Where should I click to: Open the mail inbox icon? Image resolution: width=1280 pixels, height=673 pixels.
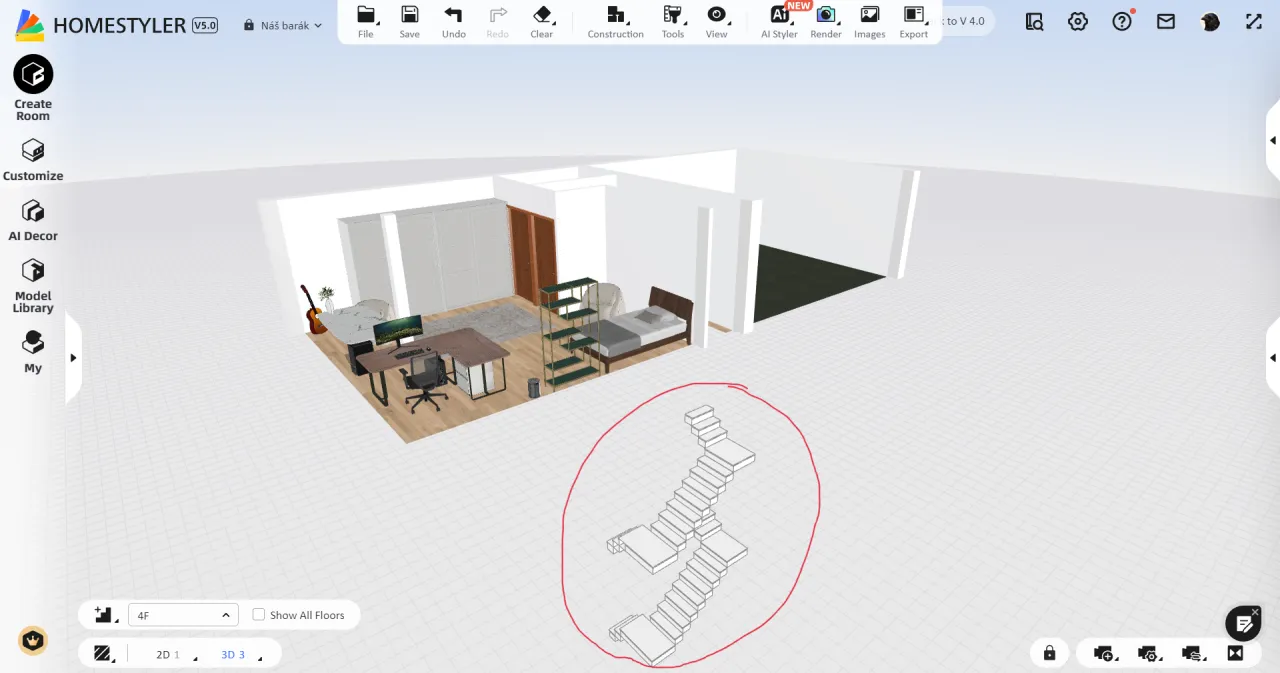[1166, 21]
